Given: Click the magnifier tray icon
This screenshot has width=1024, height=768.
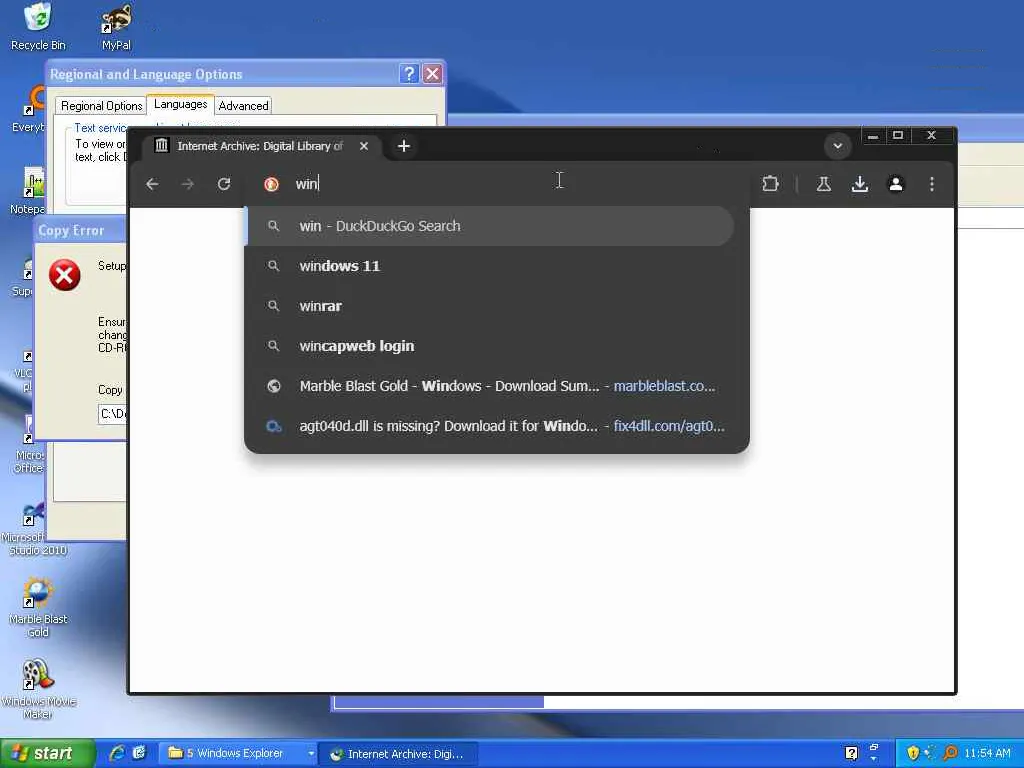Looking at the screenshot, I should (x=950, y=754).
